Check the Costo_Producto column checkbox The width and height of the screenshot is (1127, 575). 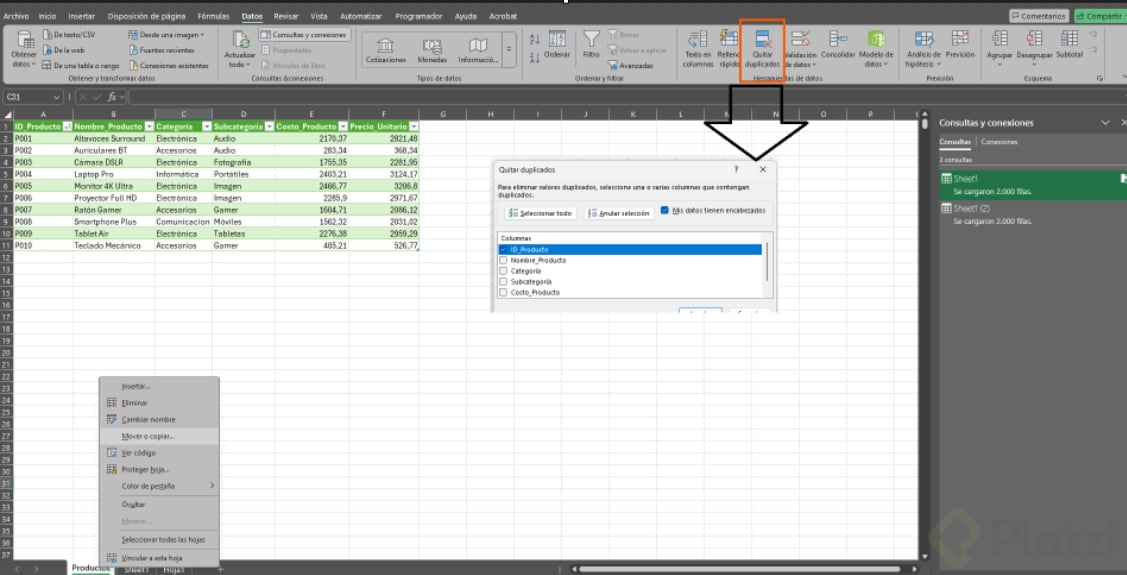[x=503, y=293]
